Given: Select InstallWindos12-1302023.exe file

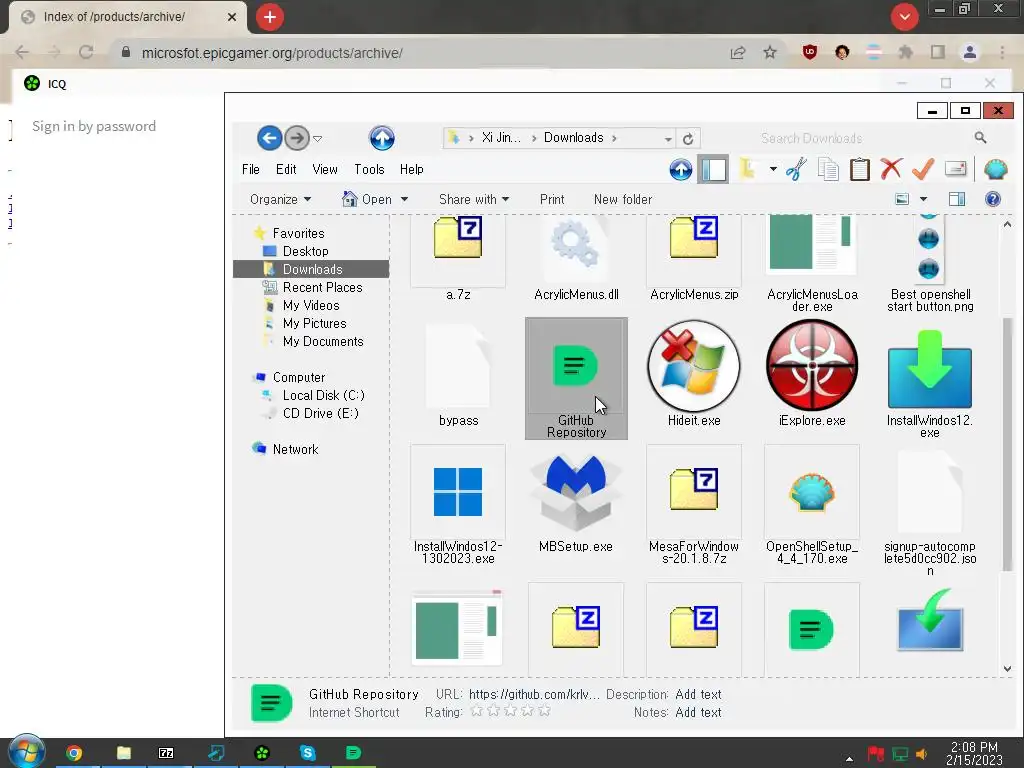Looking at the screenshot, I should [x=458, y=505].
